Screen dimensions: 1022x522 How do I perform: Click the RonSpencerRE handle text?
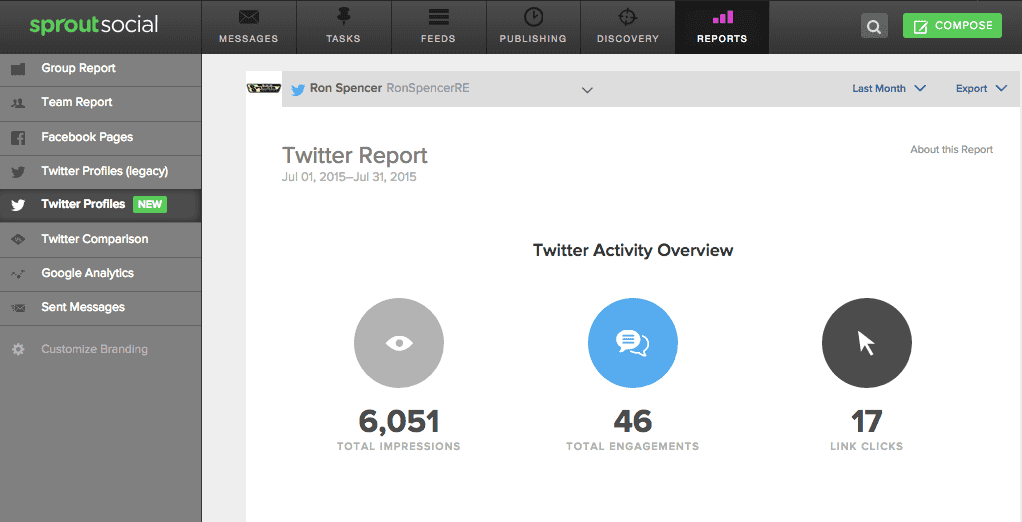428,88
